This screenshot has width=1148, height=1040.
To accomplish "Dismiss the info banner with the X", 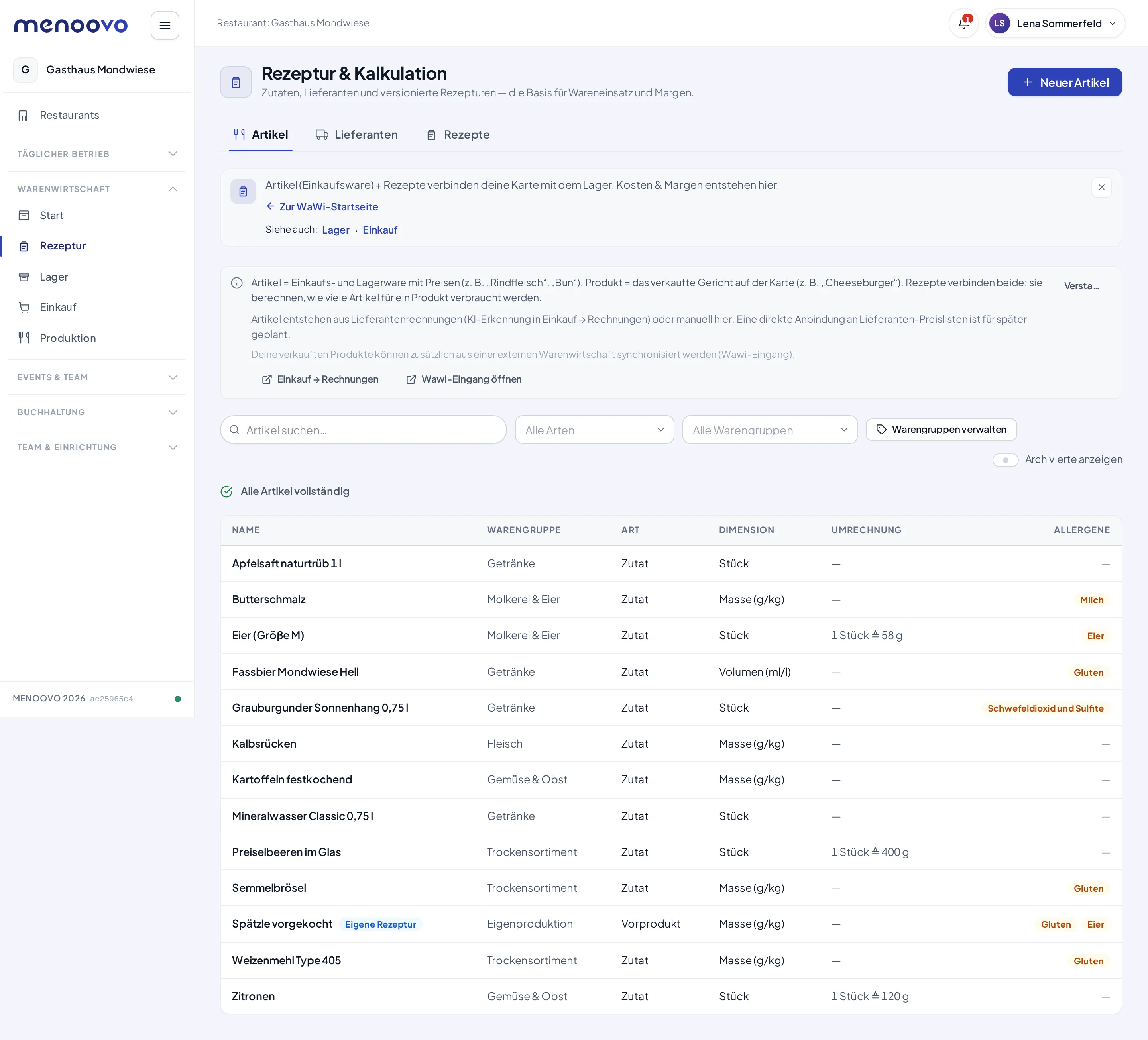I will [1101, 187].
